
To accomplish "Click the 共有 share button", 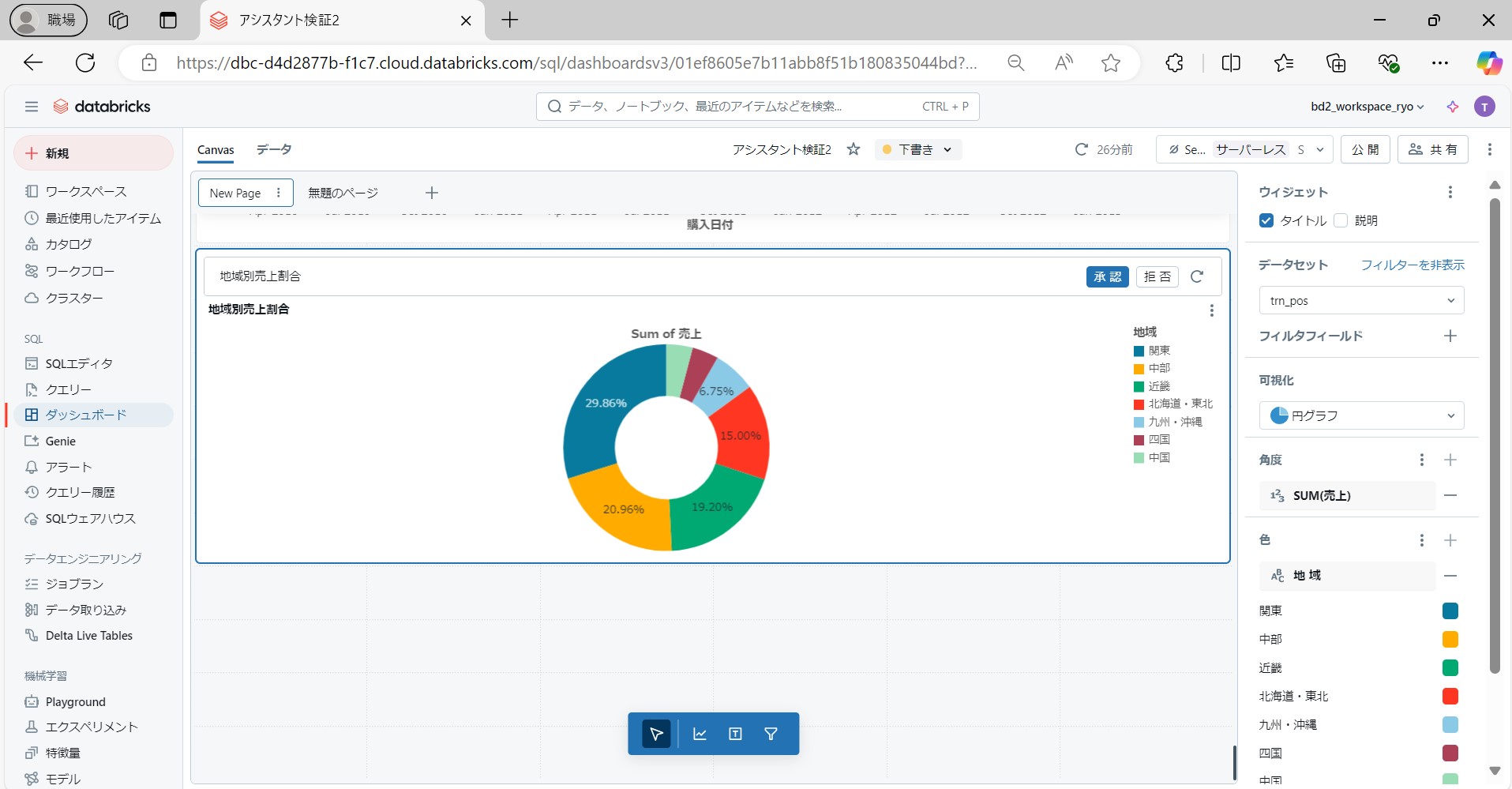I will [1433, 149].
